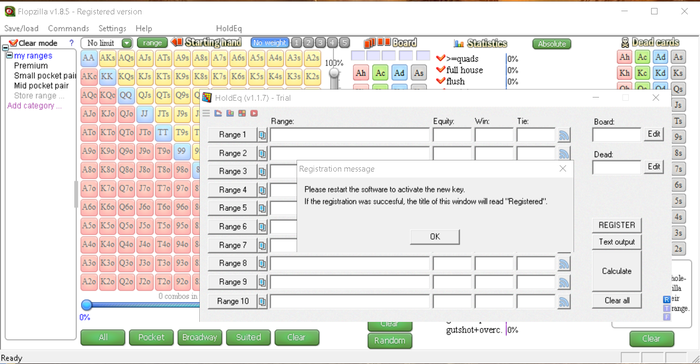The height and width of the screenshot is (364, 700).
Task: Click the vertical 100% weight slider handle
Action: [334, 75]
